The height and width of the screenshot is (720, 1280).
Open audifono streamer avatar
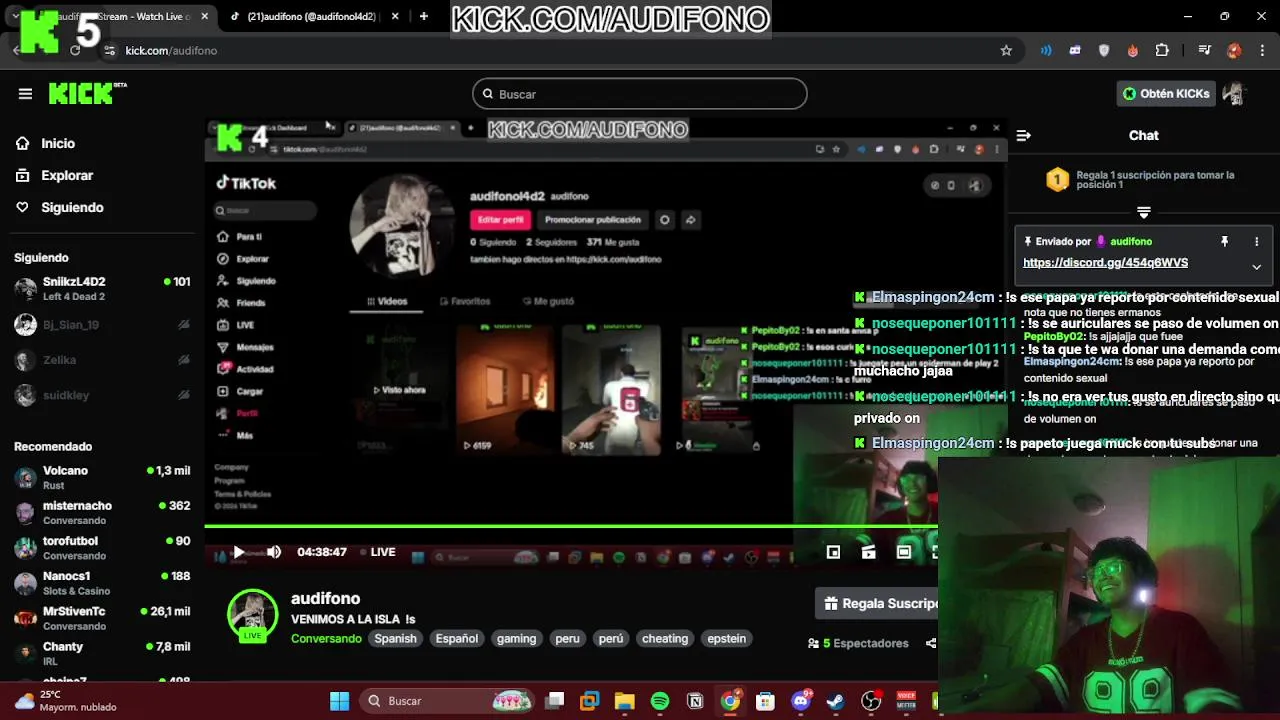tap(252, 615)
